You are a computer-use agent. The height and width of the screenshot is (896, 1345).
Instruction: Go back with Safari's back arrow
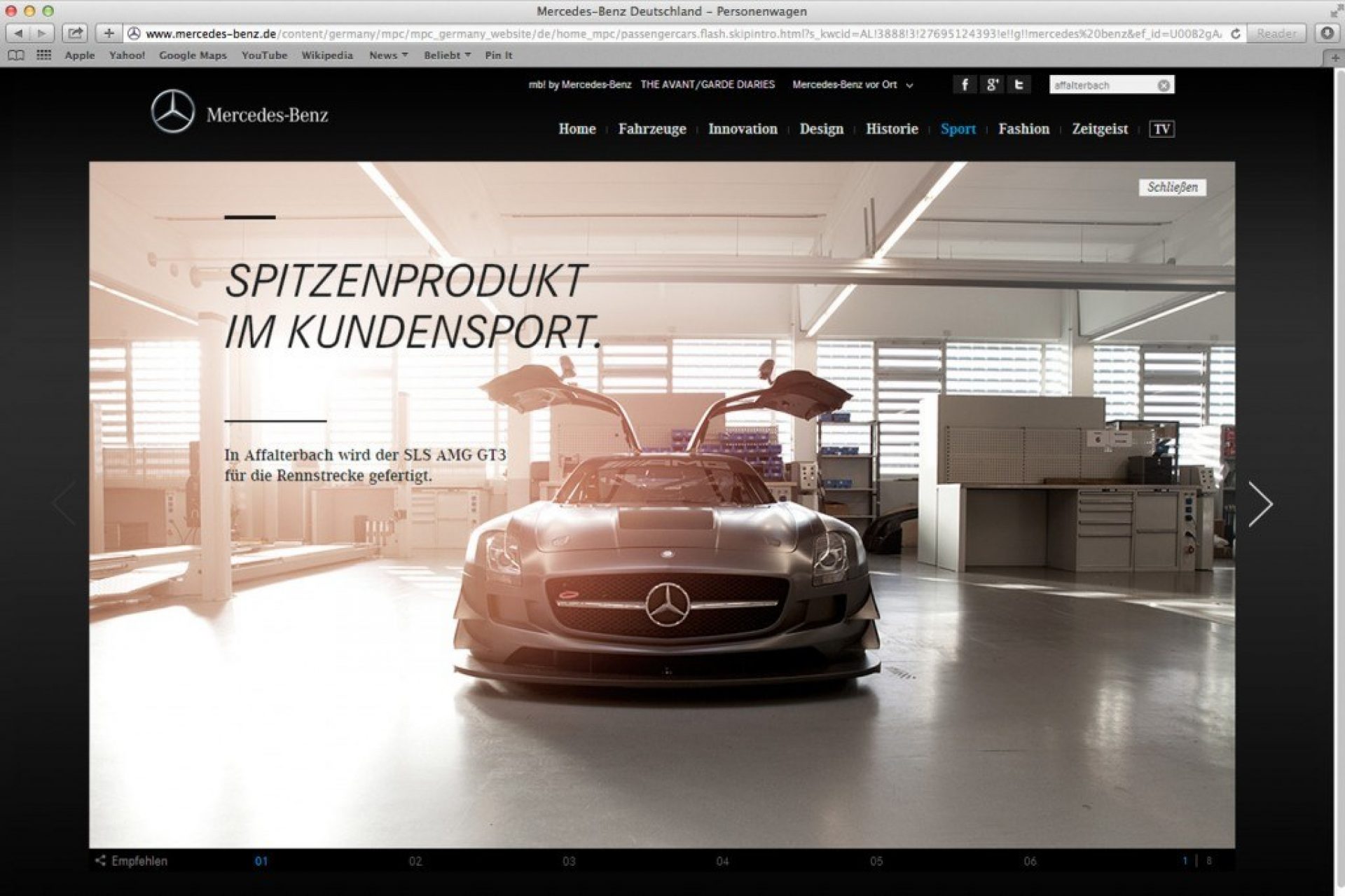[x=18, y=33]
